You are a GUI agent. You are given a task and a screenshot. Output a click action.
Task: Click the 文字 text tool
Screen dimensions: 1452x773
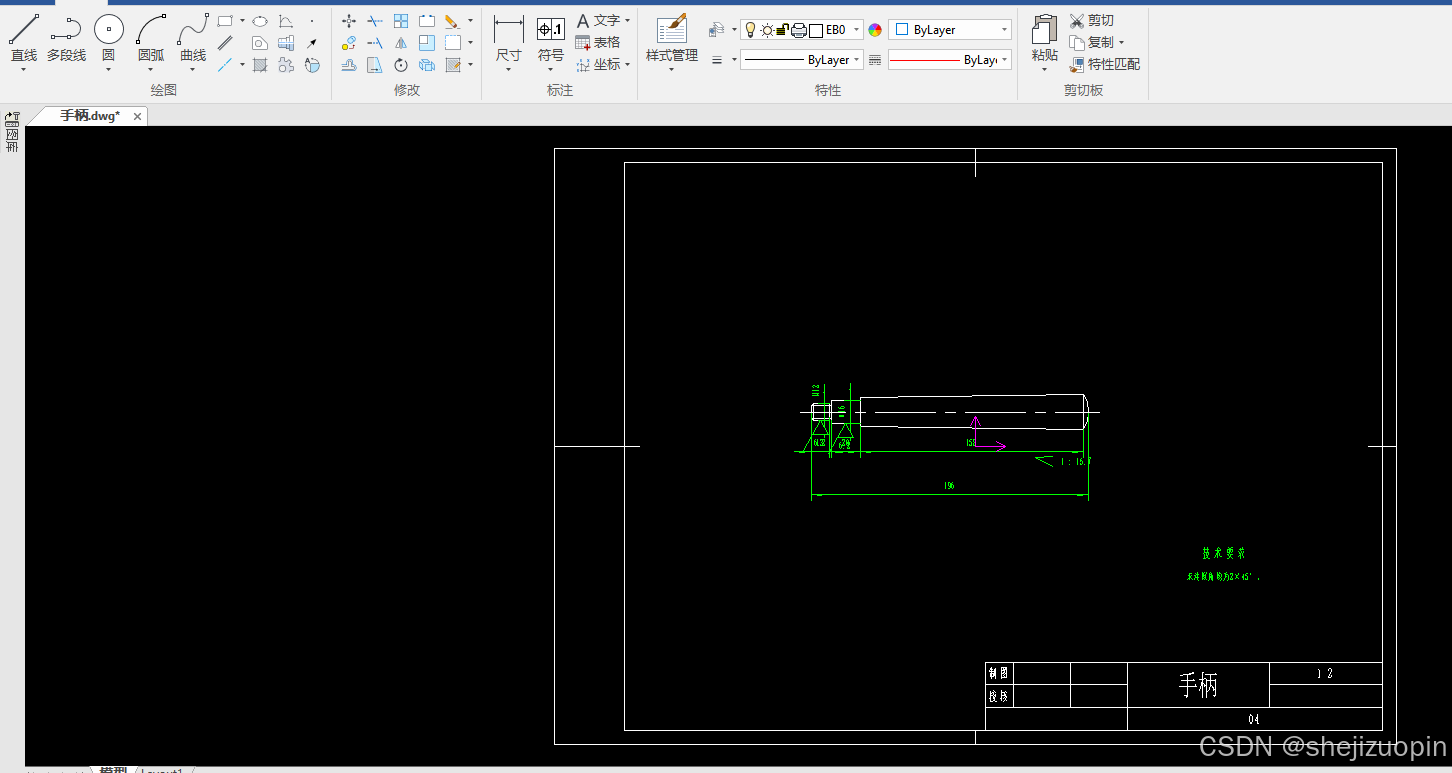[x=598, y=20]
